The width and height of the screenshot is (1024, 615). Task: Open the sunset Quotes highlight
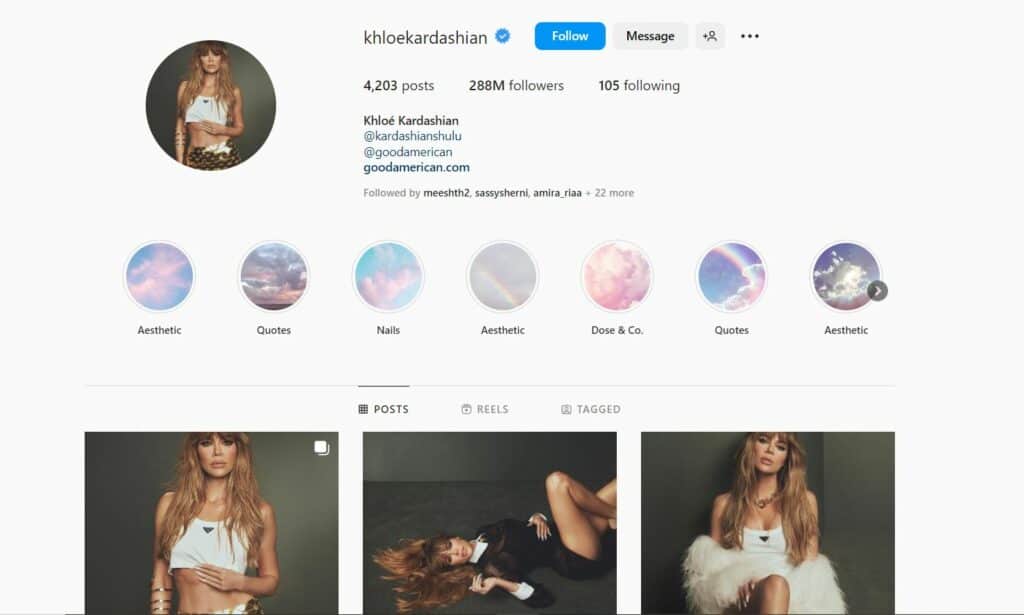[x=274, y=276]
